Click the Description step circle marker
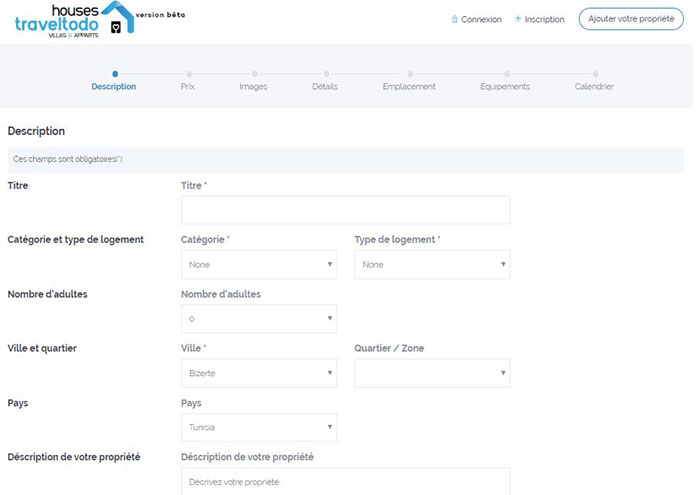Viewport: 700px width, 495px height. pos(115,73)
